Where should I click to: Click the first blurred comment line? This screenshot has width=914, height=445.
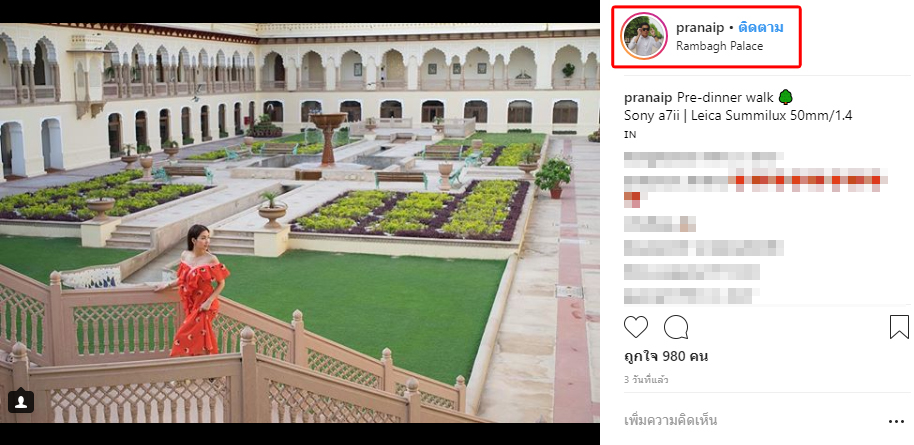(704, 157)
